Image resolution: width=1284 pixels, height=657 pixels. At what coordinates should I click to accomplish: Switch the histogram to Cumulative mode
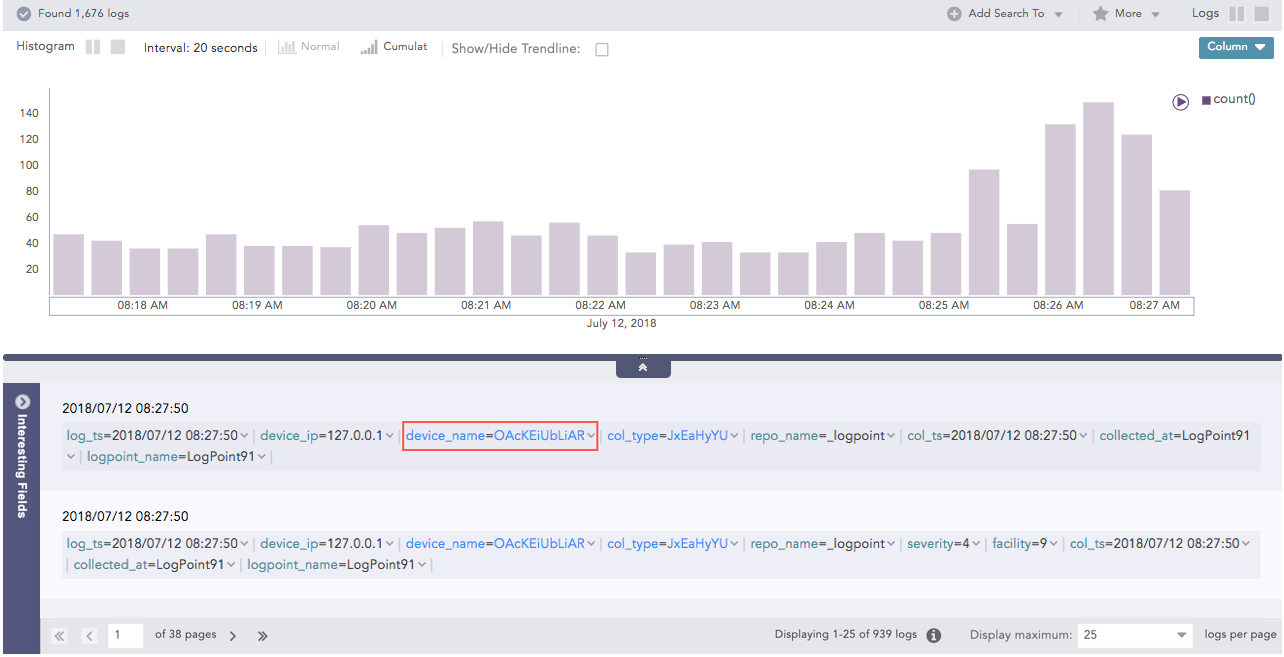click(x=394, y=47)
